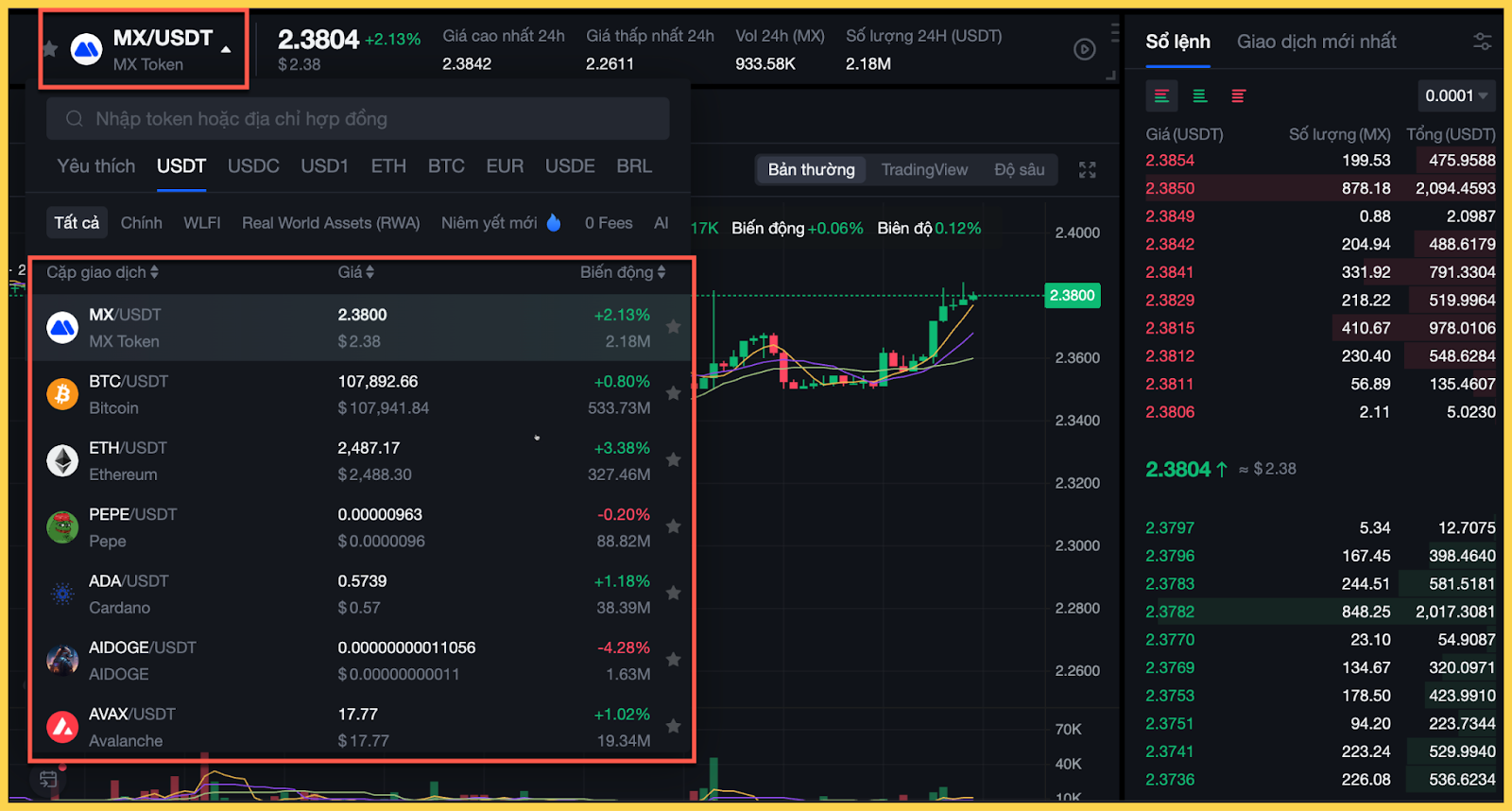1512x811 pixels.
Task: Click the last price 2.3804 in order book
Action: 1177,469
